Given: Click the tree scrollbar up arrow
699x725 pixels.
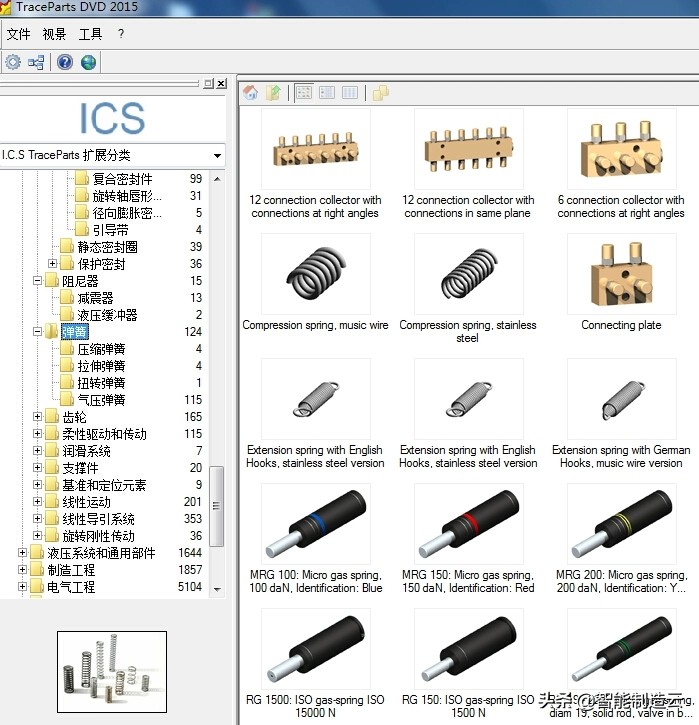Looking at the screenshot, I should [217, 179].
